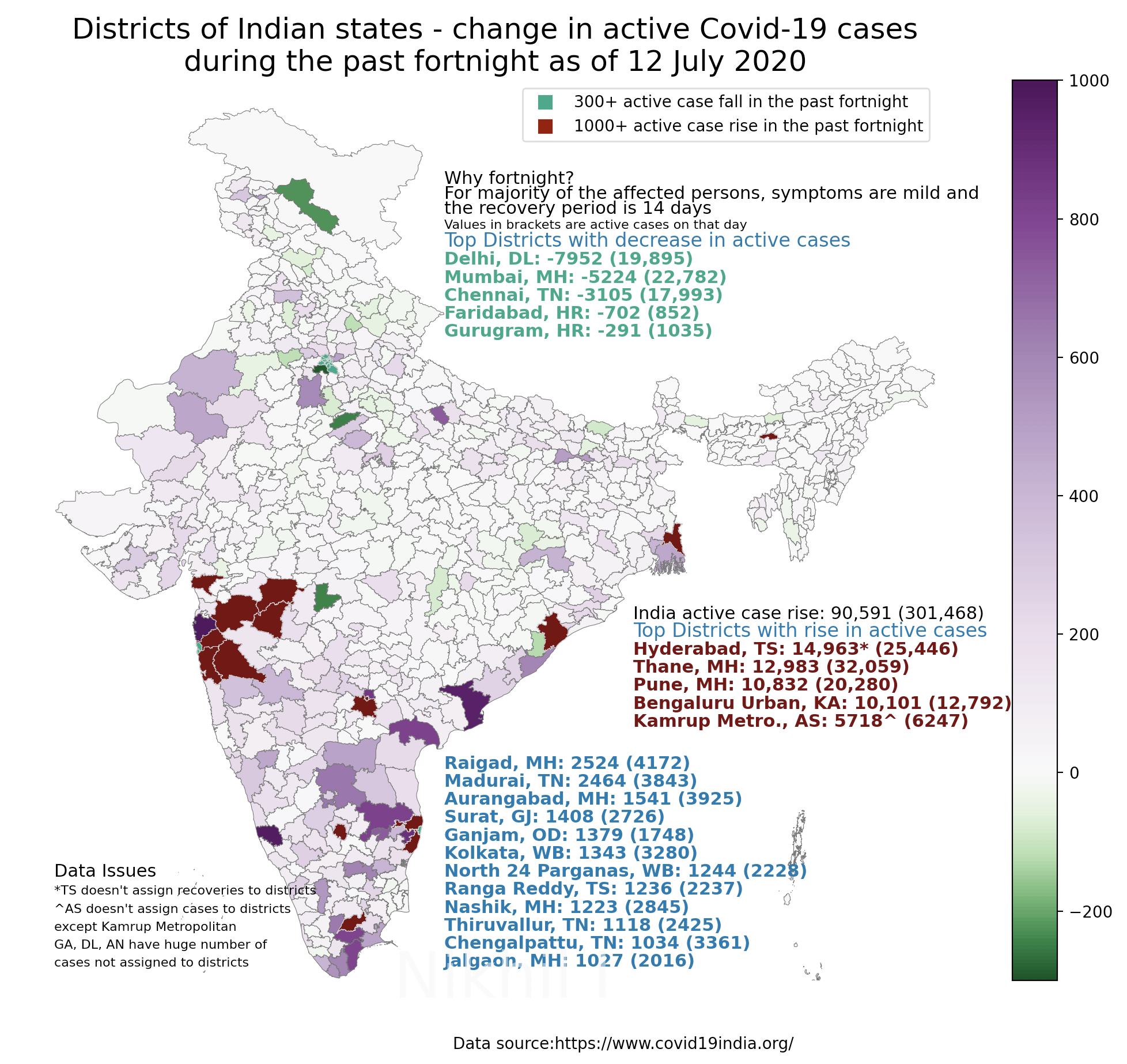Click the colorbar tick label 600
Screen dimensions: 1127x1064
(1084, 358)
